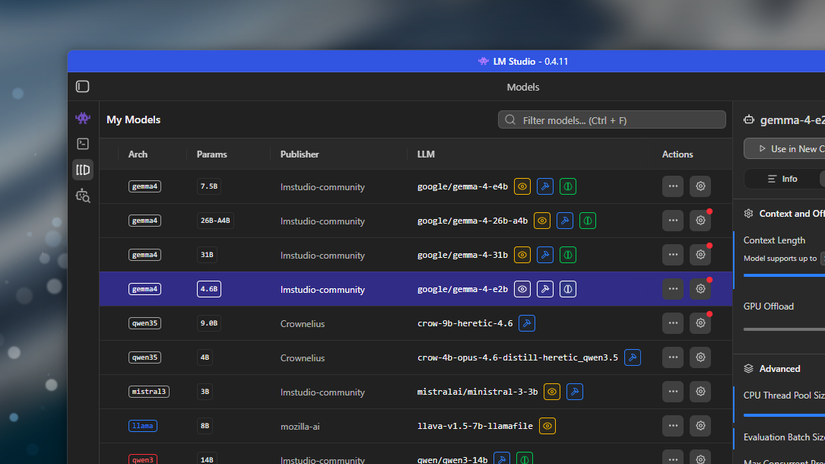The width and height of the screenshot is (825, 464).
Task: Click the green reasoning badge on gemma-4-26b-a4b
Action: click(588, 221)
